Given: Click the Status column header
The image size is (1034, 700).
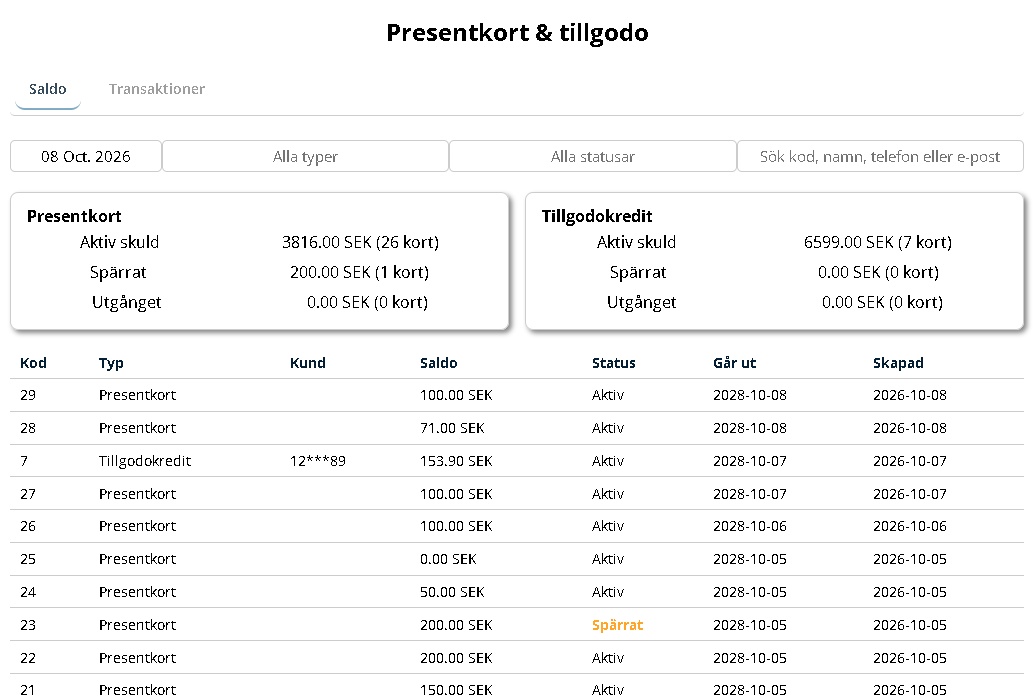Looking at the screenshot, I should (x=613, y=363).
